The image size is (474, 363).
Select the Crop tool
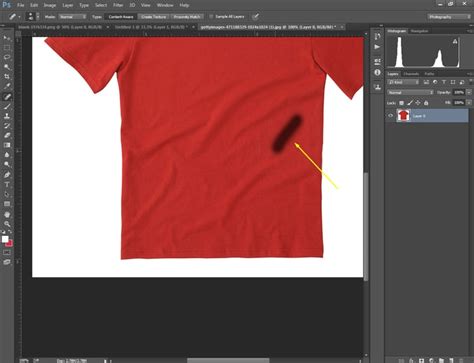click(7, 77)
